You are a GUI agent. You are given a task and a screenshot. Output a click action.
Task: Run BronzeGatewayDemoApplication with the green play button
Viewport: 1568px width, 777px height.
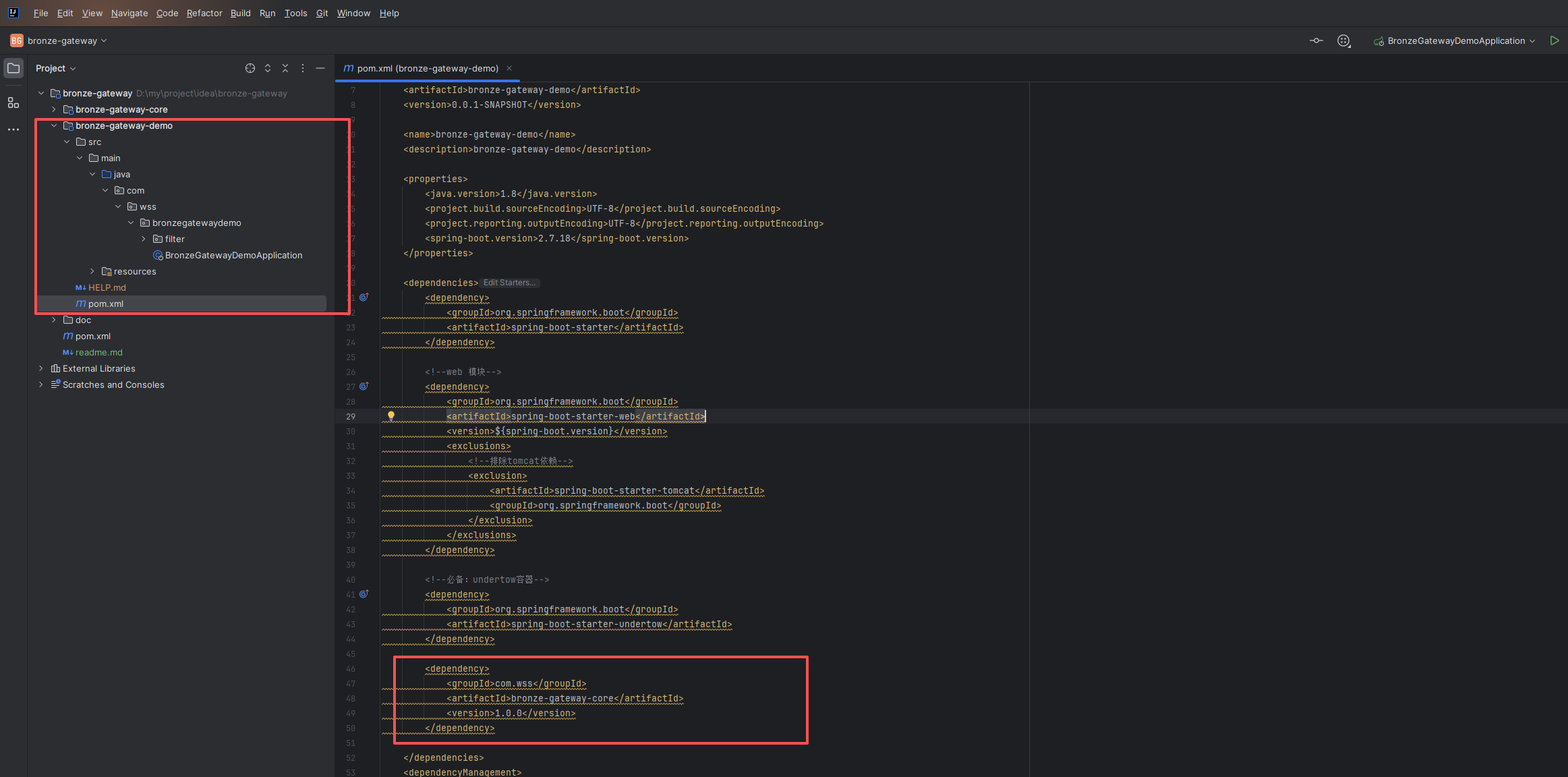pos(1554,40)
